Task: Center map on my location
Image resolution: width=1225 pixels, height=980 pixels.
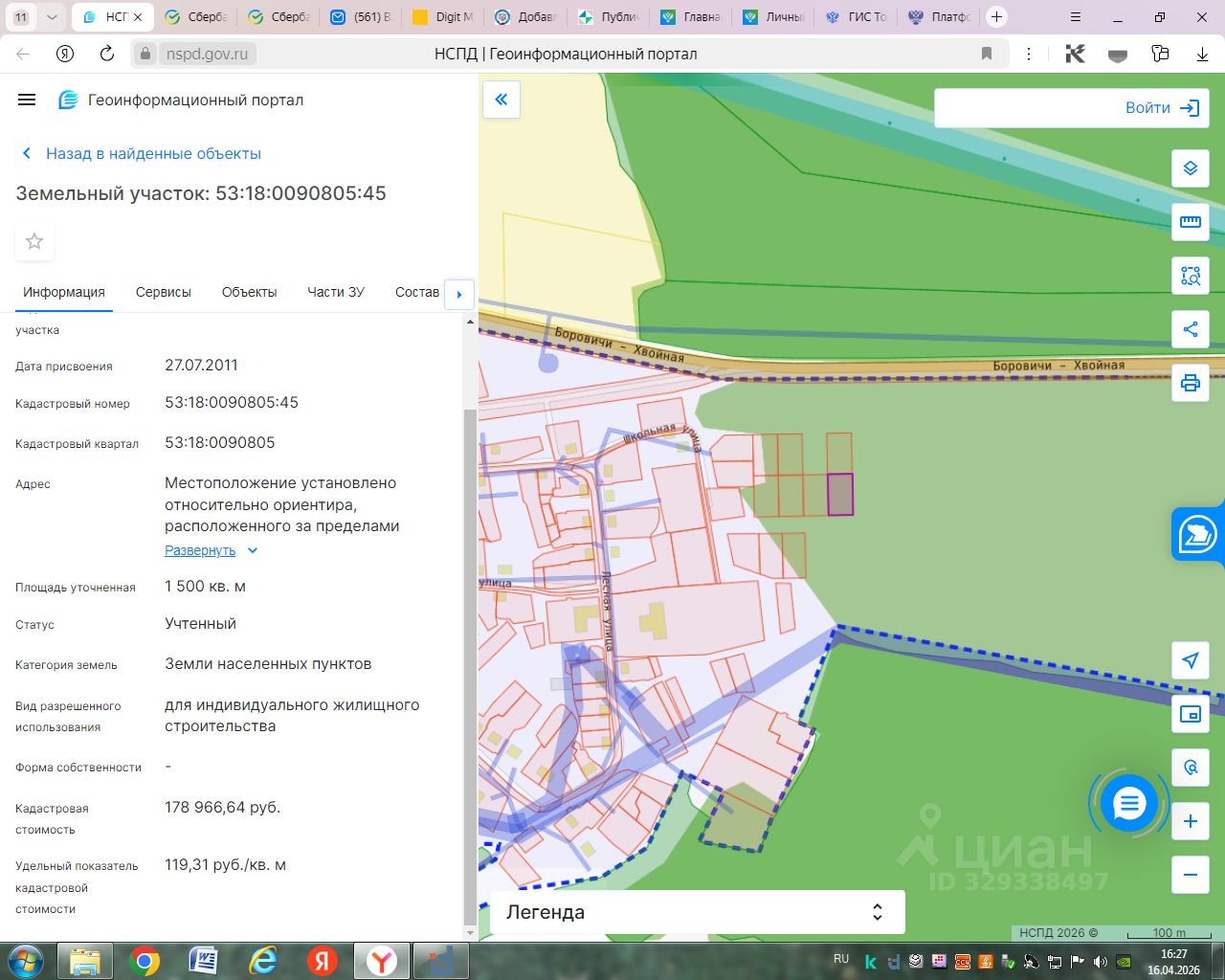Action: 1190,660
